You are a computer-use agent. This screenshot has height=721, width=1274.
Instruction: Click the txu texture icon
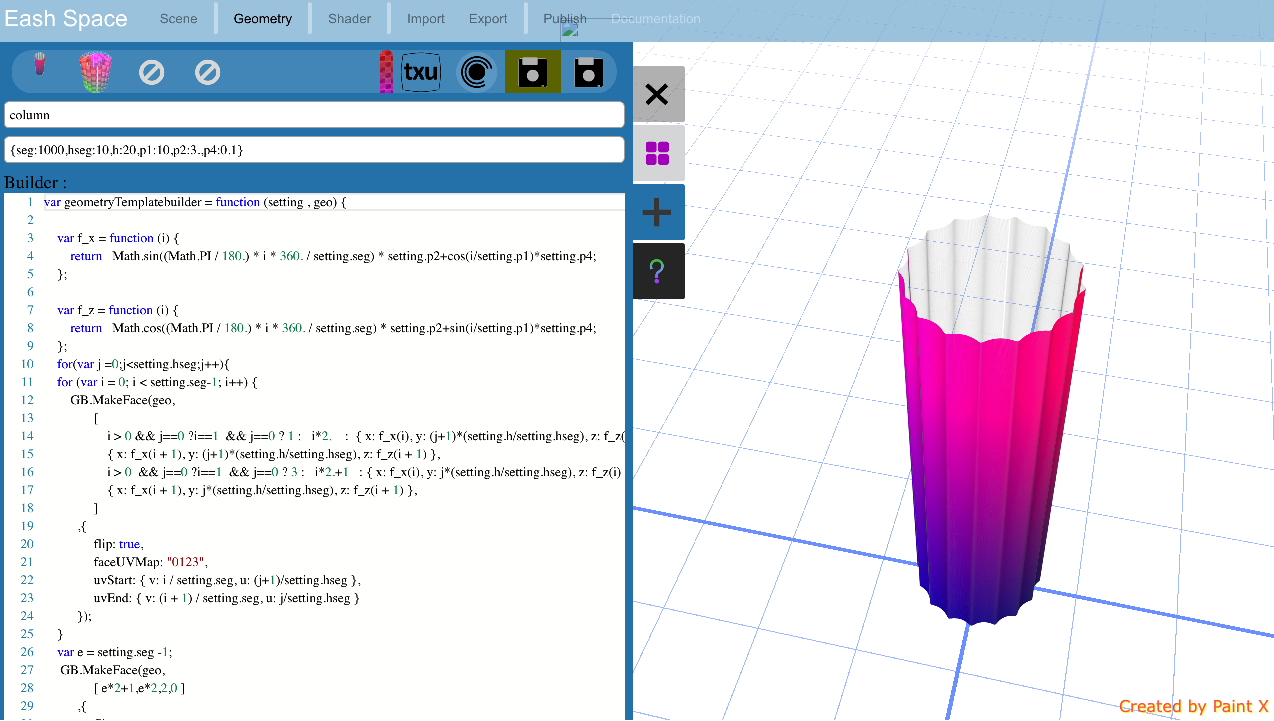[421, 72]
